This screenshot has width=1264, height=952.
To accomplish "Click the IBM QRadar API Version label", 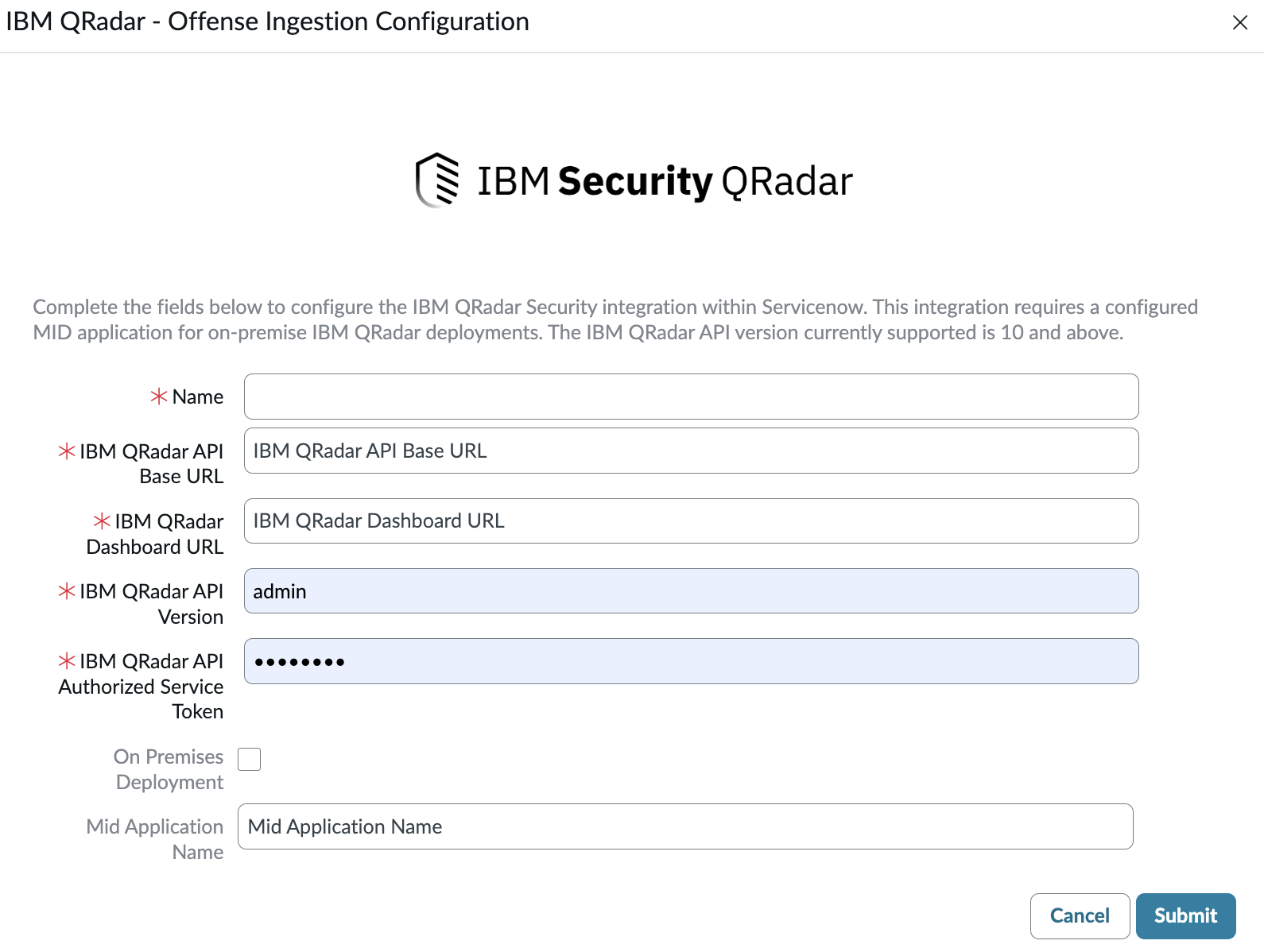I will click(151, 604).
